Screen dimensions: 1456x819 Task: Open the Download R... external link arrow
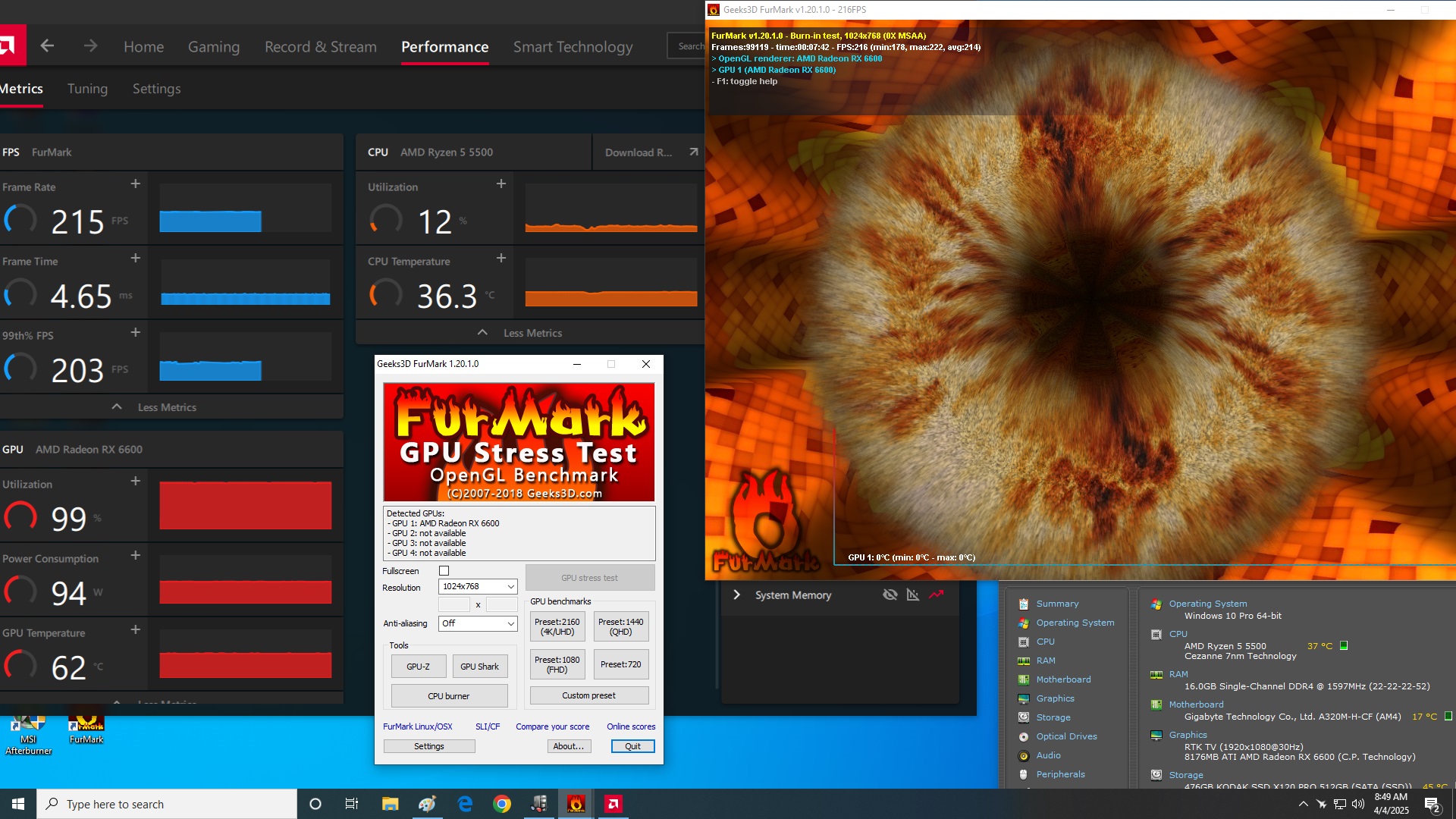click(x=693, y=152)
